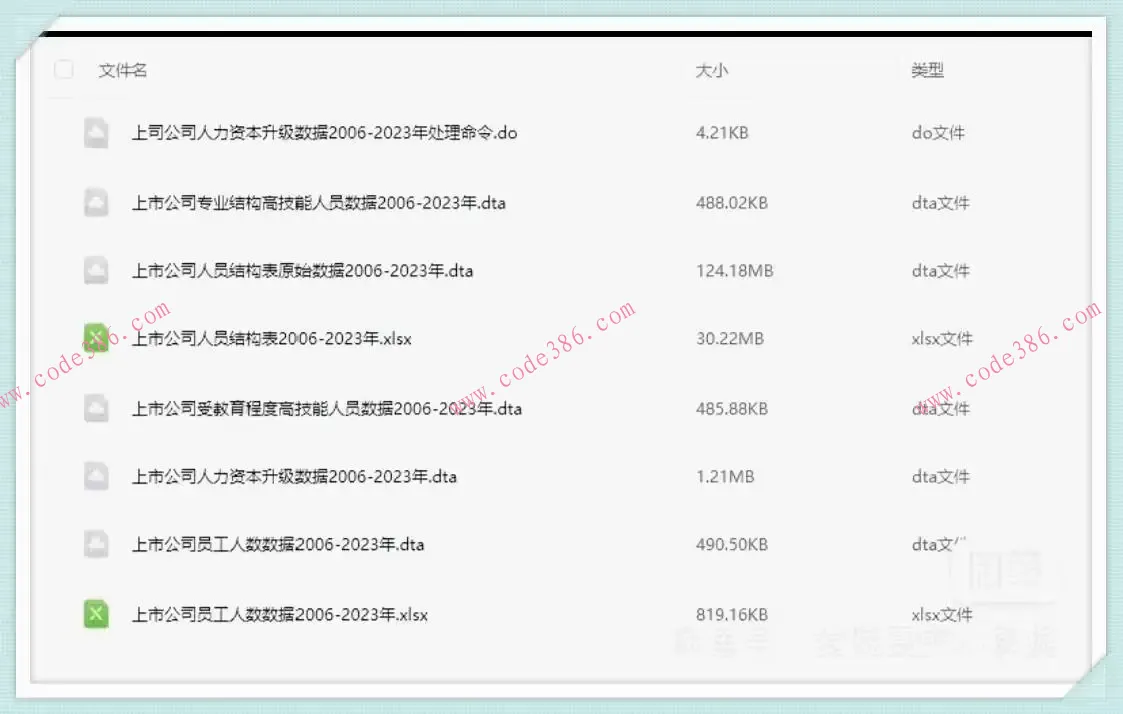Click the file icon beside the .do command file
Image resolution: width=1123 pixels, height=714 pixels.
pos(96,132)
